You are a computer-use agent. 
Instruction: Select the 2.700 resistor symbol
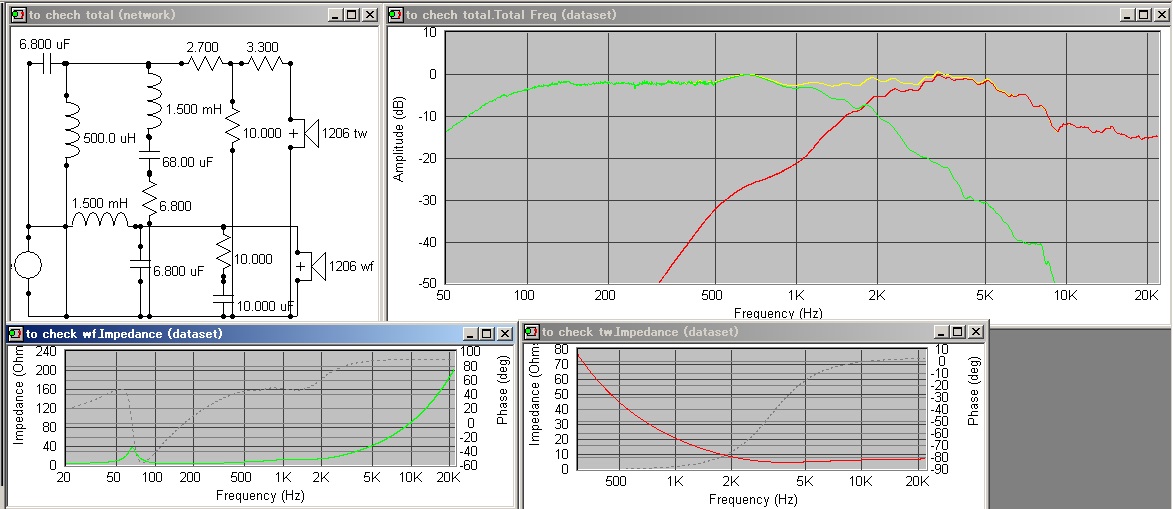click(206, 64)
